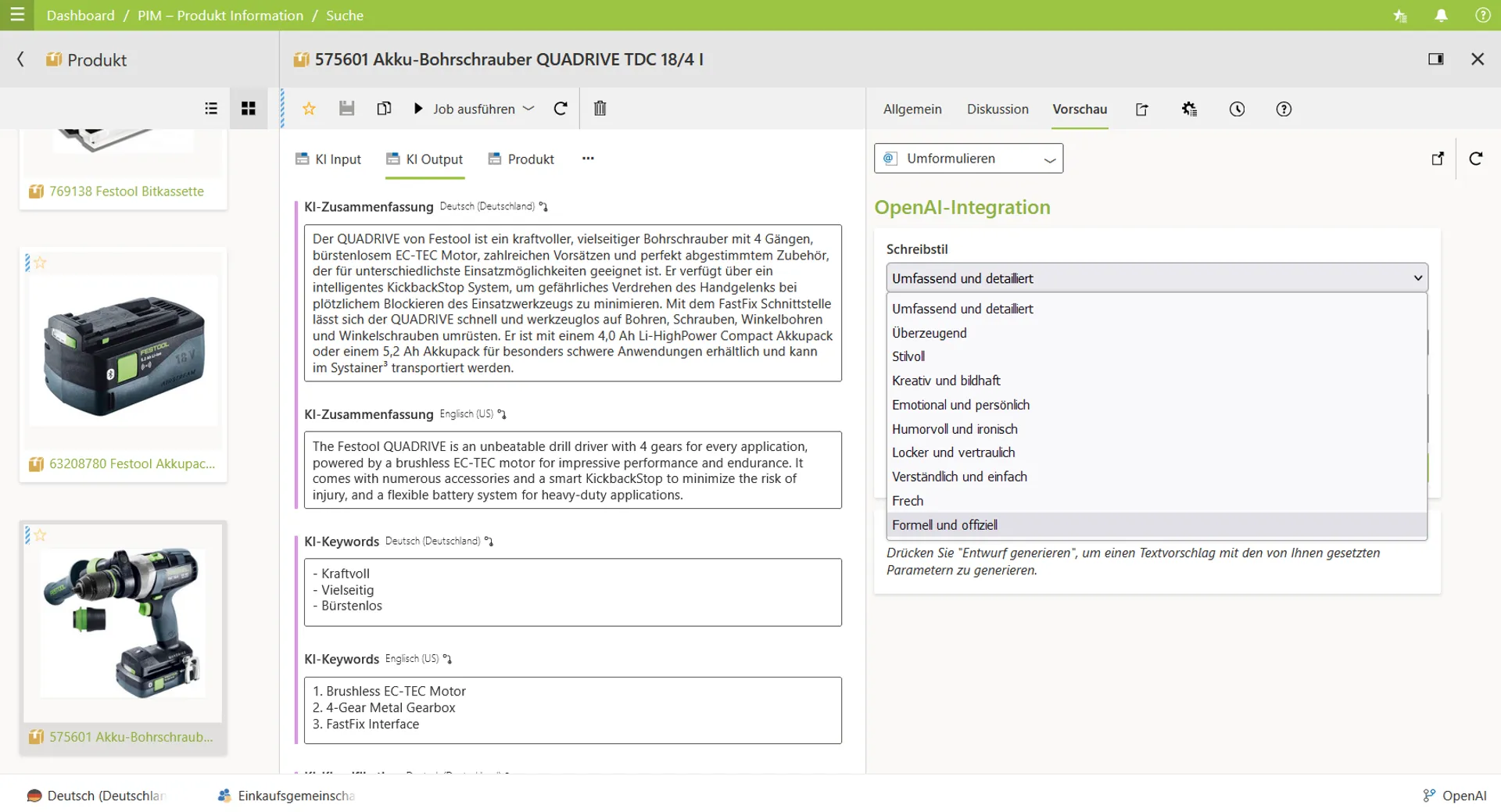Edit the English KI-Zusammenfassung text
This screenshot has width=1501, height=812.
pos(573,470)
